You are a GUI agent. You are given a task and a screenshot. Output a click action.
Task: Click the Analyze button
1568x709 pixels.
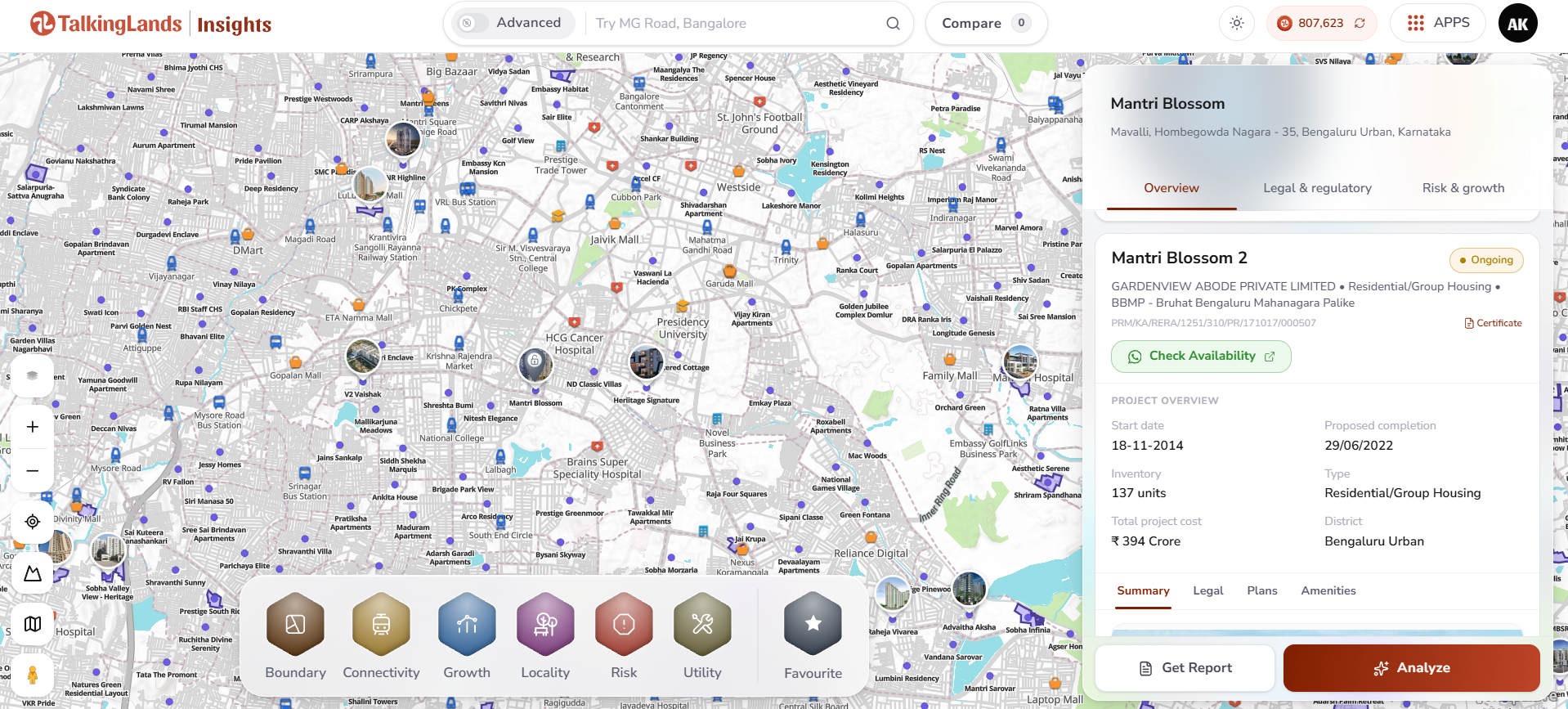tap(1411, 668)
